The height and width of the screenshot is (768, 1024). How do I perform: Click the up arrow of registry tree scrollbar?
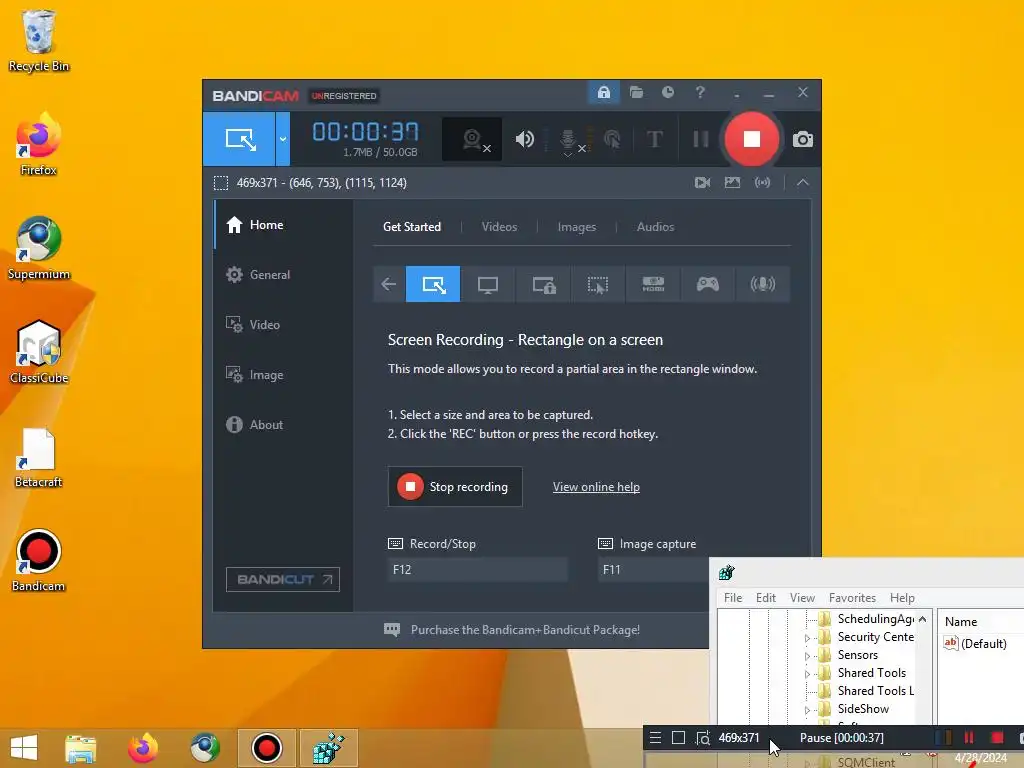pyautogui.click(x=922, y=619)
